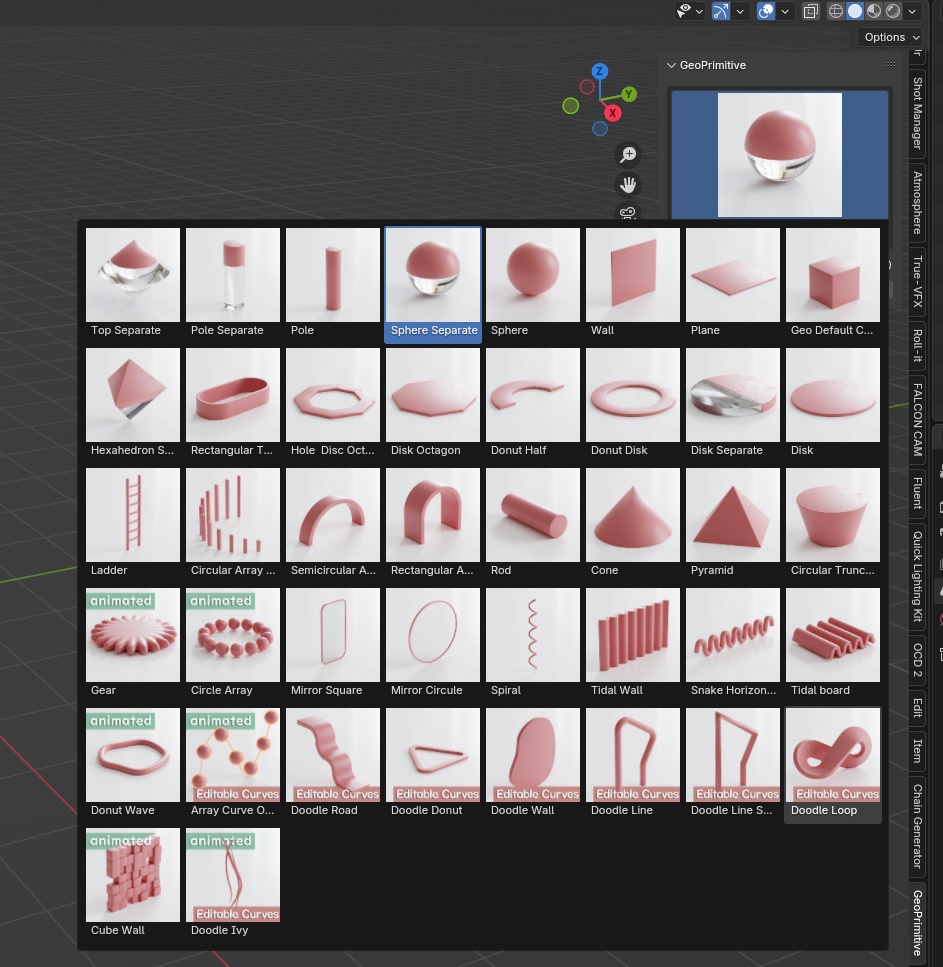This screenshot has width=943, height=967.
Task: Click the negative Y green circle on gizmo
Action: (x=571, y=106)
